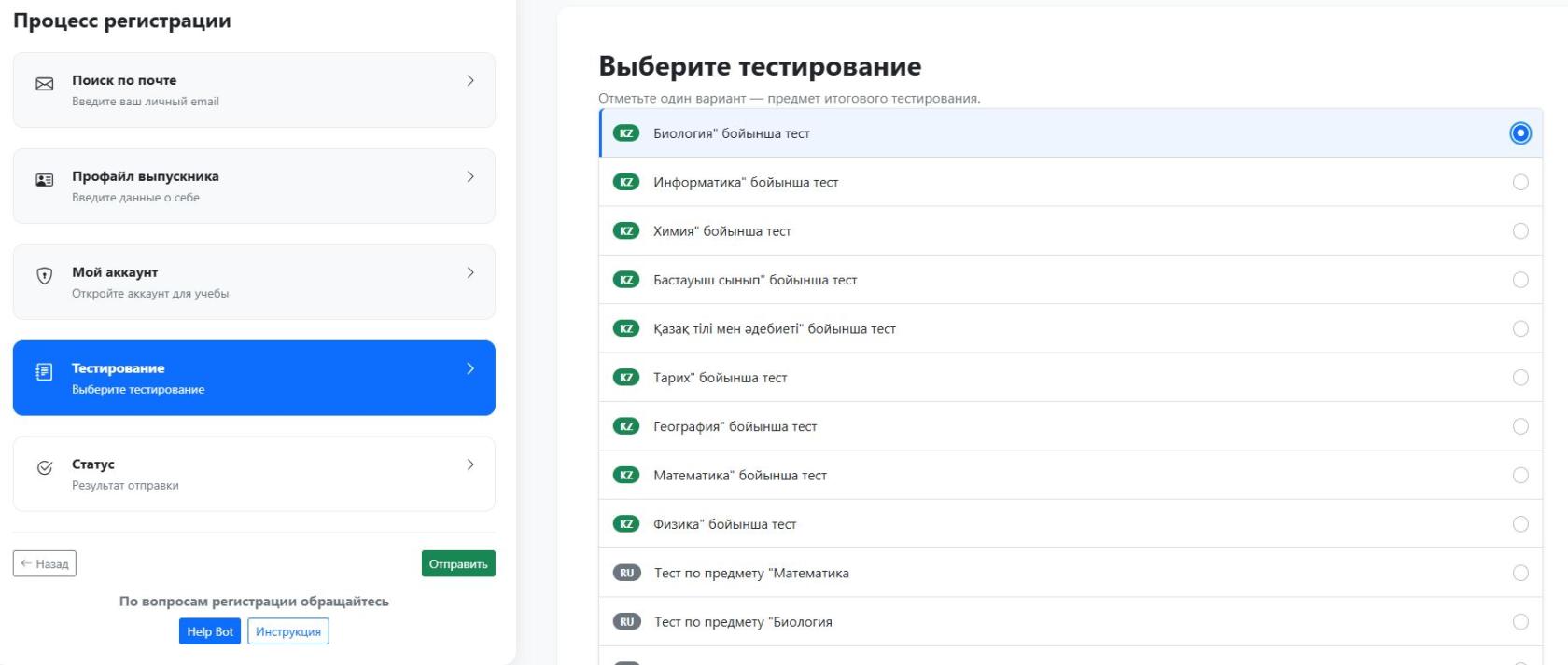
Task: Click the check circle icon beside Статус
Action: click(x=44, y=468)
